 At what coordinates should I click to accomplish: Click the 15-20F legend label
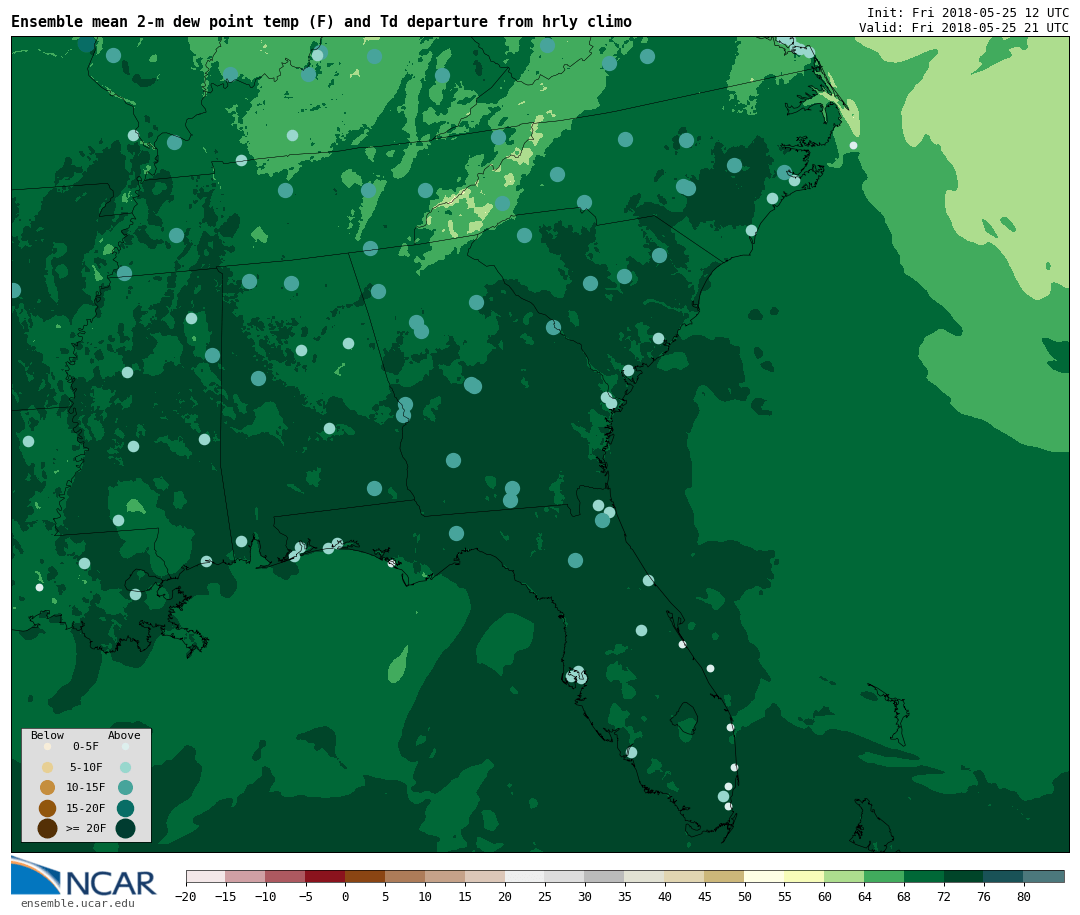click(85, 808)
